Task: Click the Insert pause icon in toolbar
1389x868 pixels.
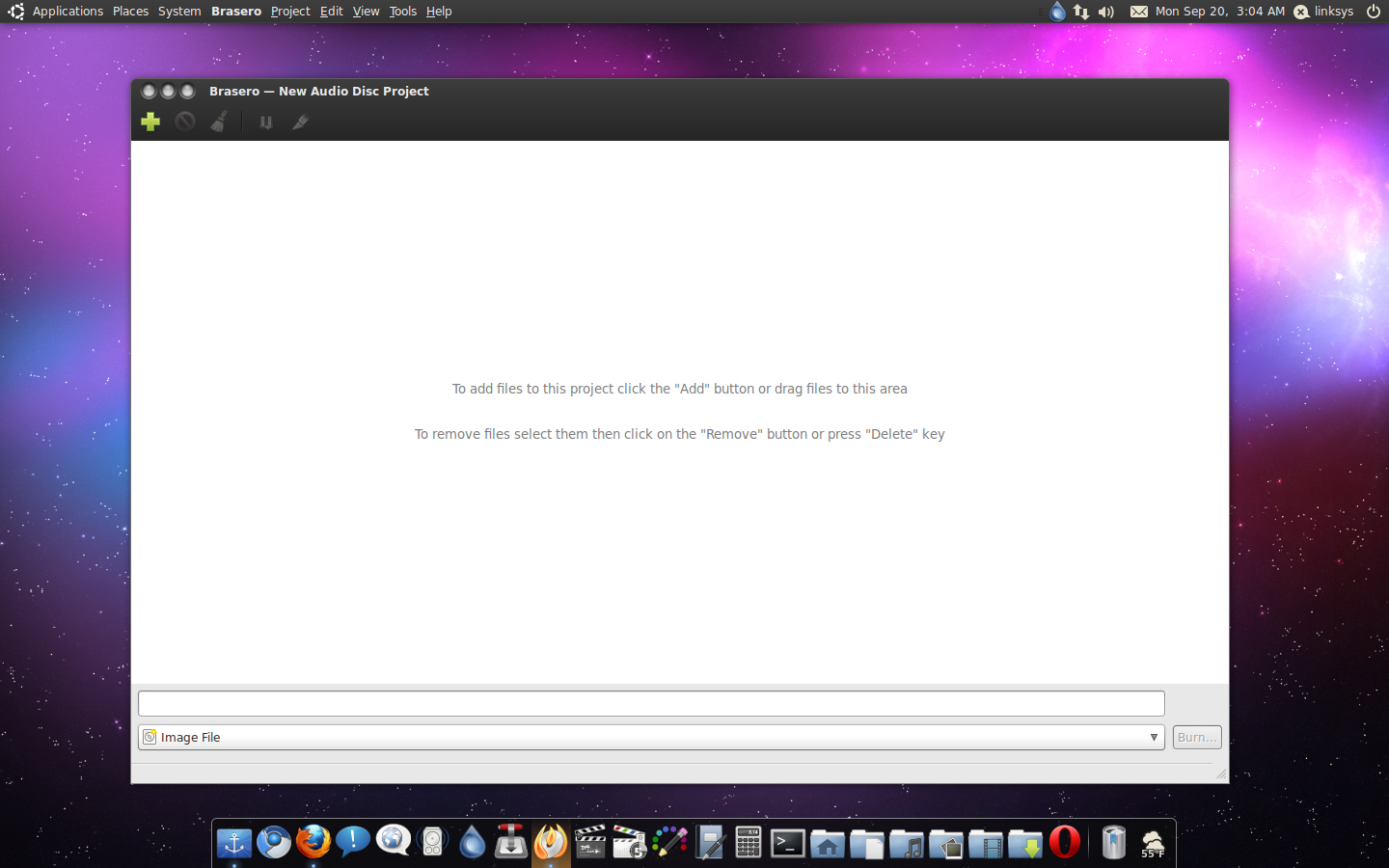Action: 266,122
